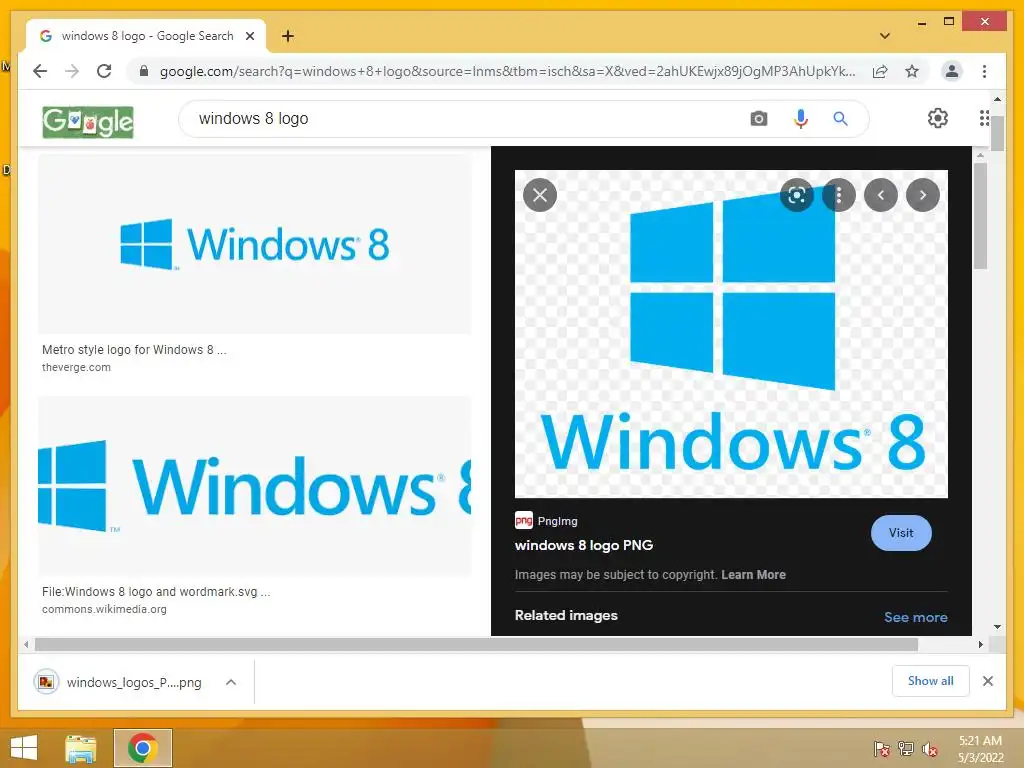Search by image with camera icon
1024x768 pixels.
(x=758, y=119)
